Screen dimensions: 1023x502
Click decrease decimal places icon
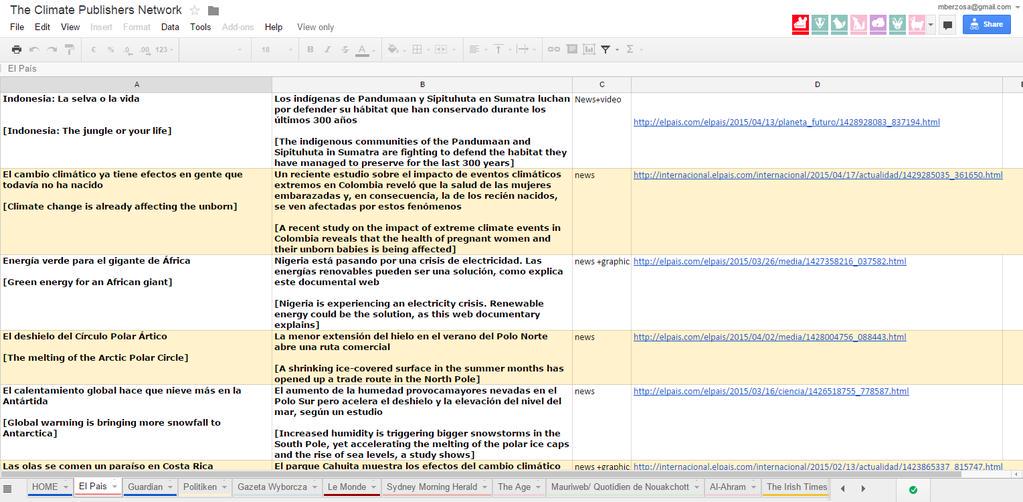(x=127, y=50)
